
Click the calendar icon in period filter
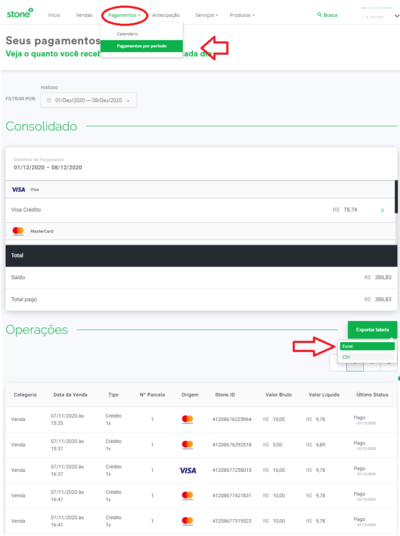[x=49, y=100]
